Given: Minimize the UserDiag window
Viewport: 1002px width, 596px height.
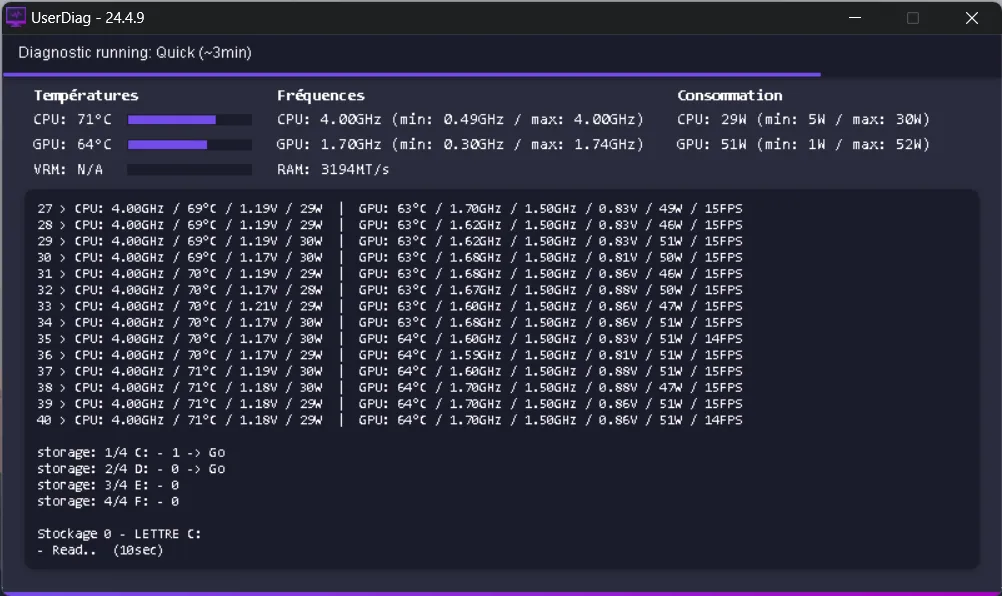Looking at the screenshot, I should (853, 18).
